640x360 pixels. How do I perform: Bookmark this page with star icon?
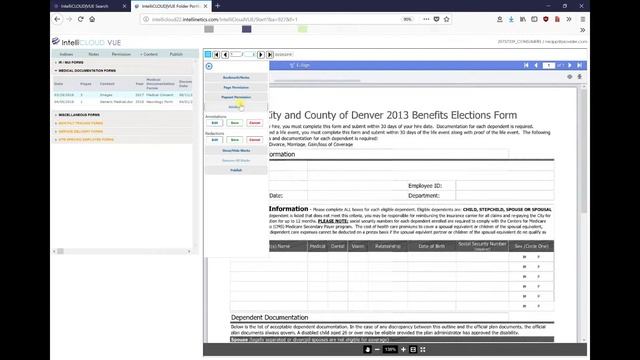[x=447, y=19]
